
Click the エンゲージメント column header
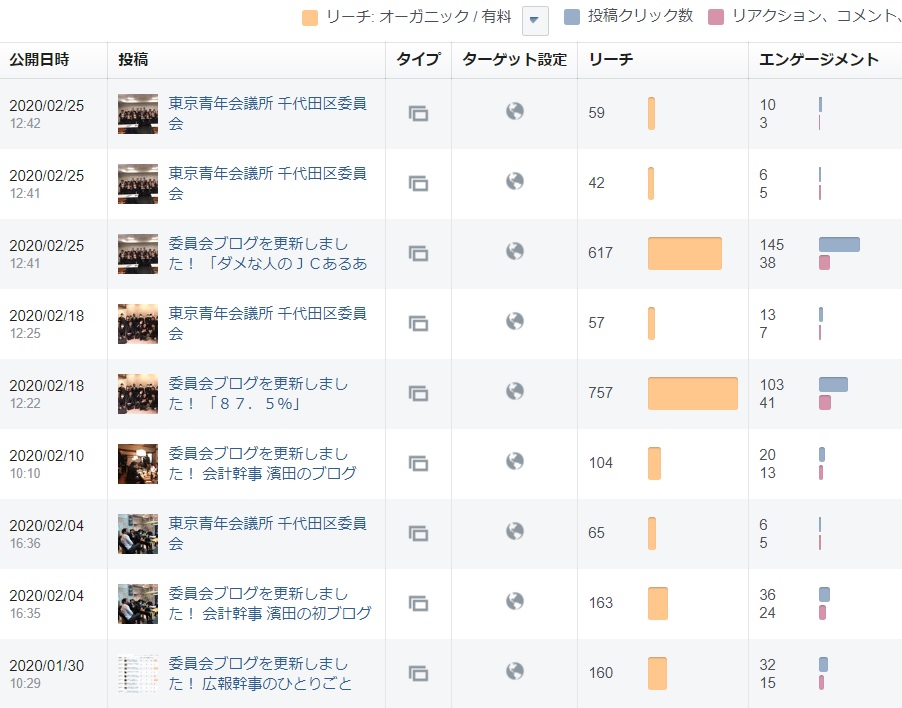(x=818, y=60)
